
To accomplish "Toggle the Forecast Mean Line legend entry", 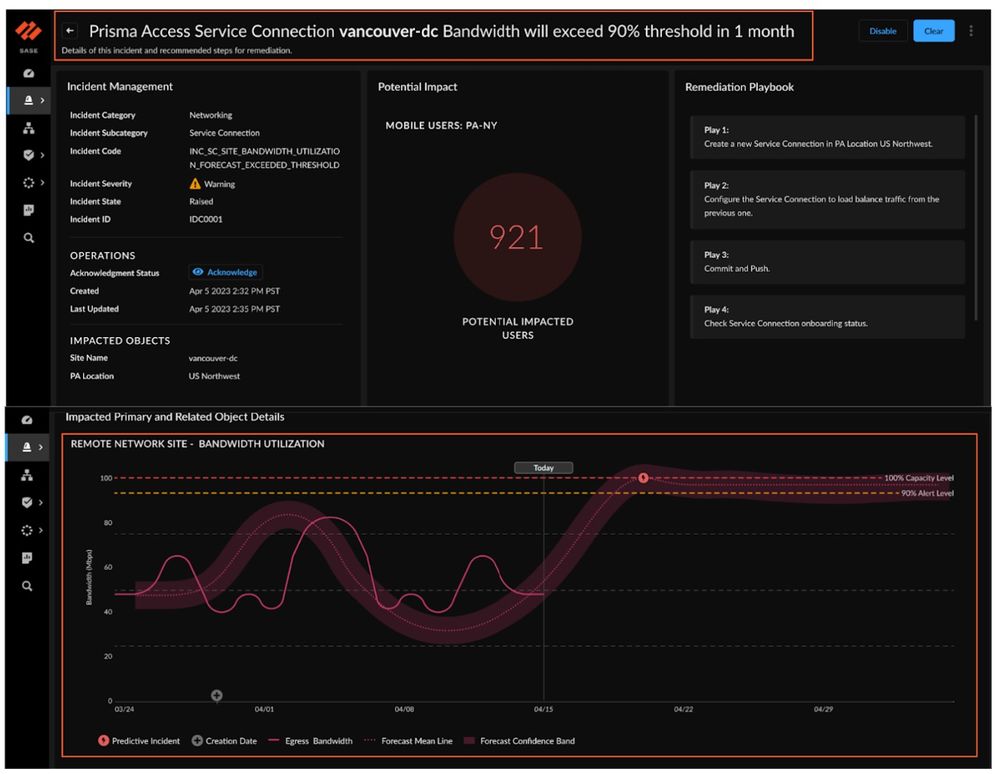I will click(x=410, y=741).
